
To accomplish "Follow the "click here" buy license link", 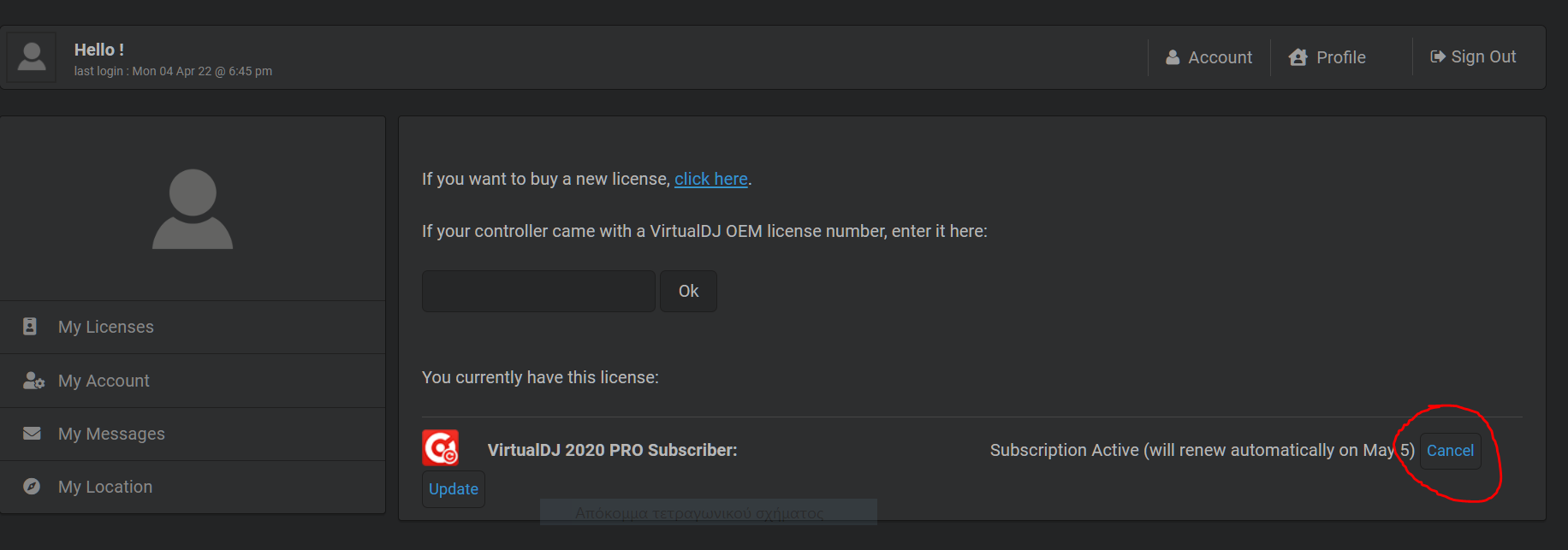I will pyautogui.click(x=711, y=179).
